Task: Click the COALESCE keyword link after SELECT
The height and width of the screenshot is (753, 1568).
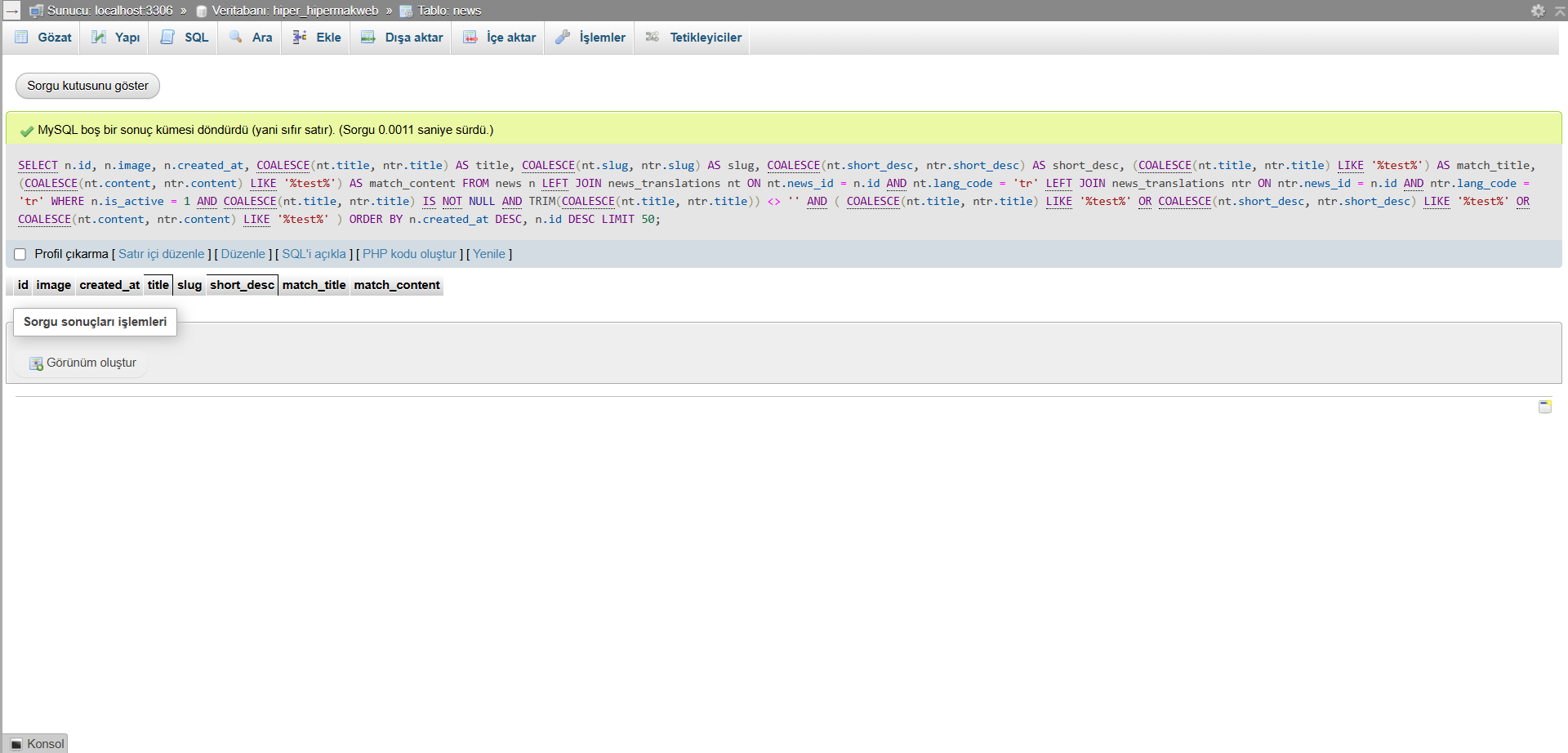Action: [x=283, y=166]
